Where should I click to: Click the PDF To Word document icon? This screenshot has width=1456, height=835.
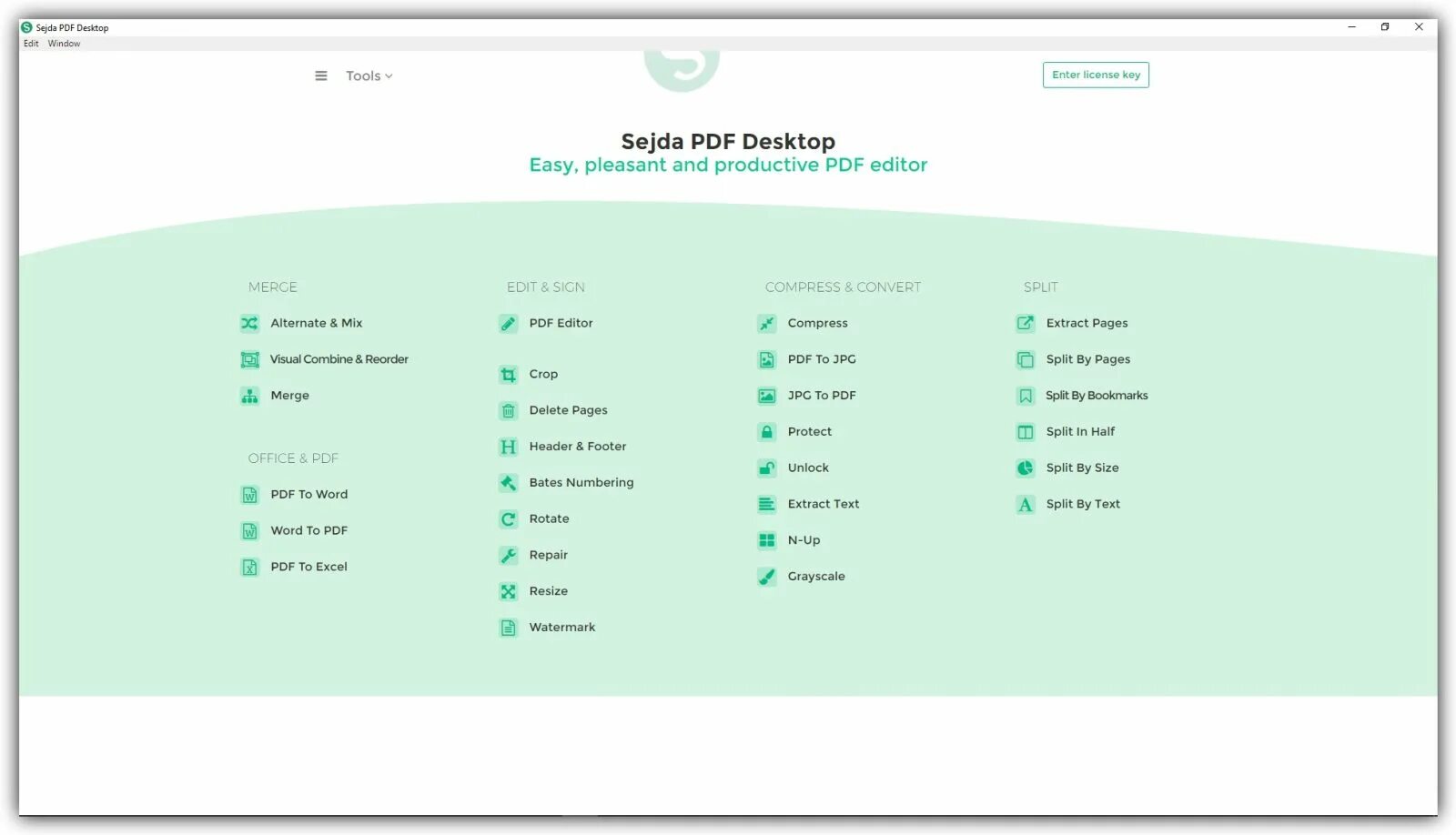[249, 495]
